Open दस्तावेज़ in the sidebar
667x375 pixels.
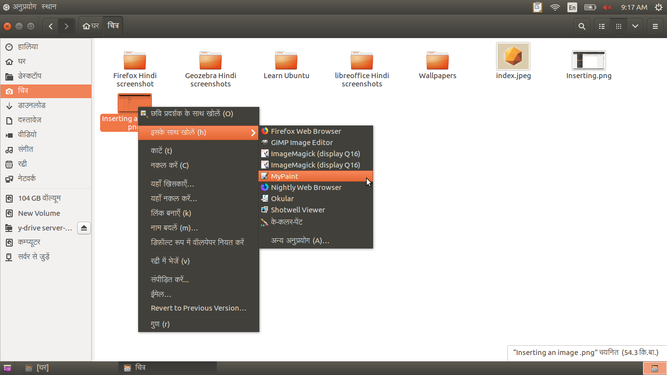[x=46, y=120]
